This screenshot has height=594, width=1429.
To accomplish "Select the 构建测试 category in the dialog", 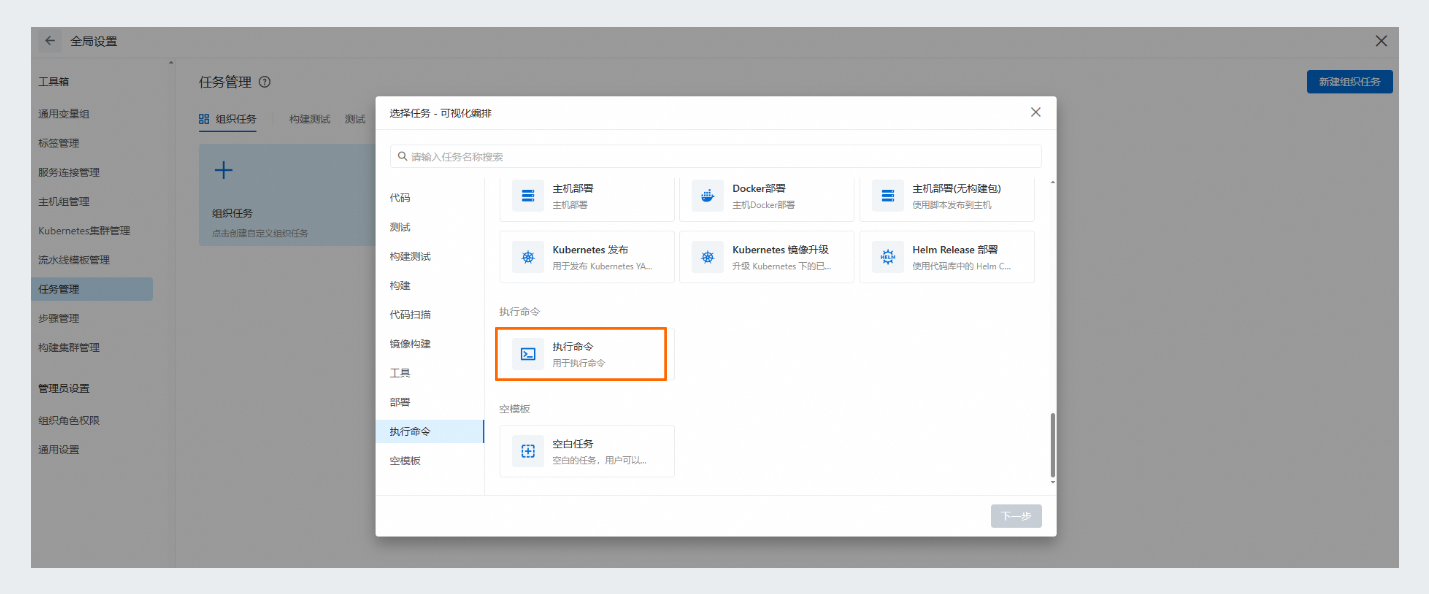I will (x=430, y=256).
